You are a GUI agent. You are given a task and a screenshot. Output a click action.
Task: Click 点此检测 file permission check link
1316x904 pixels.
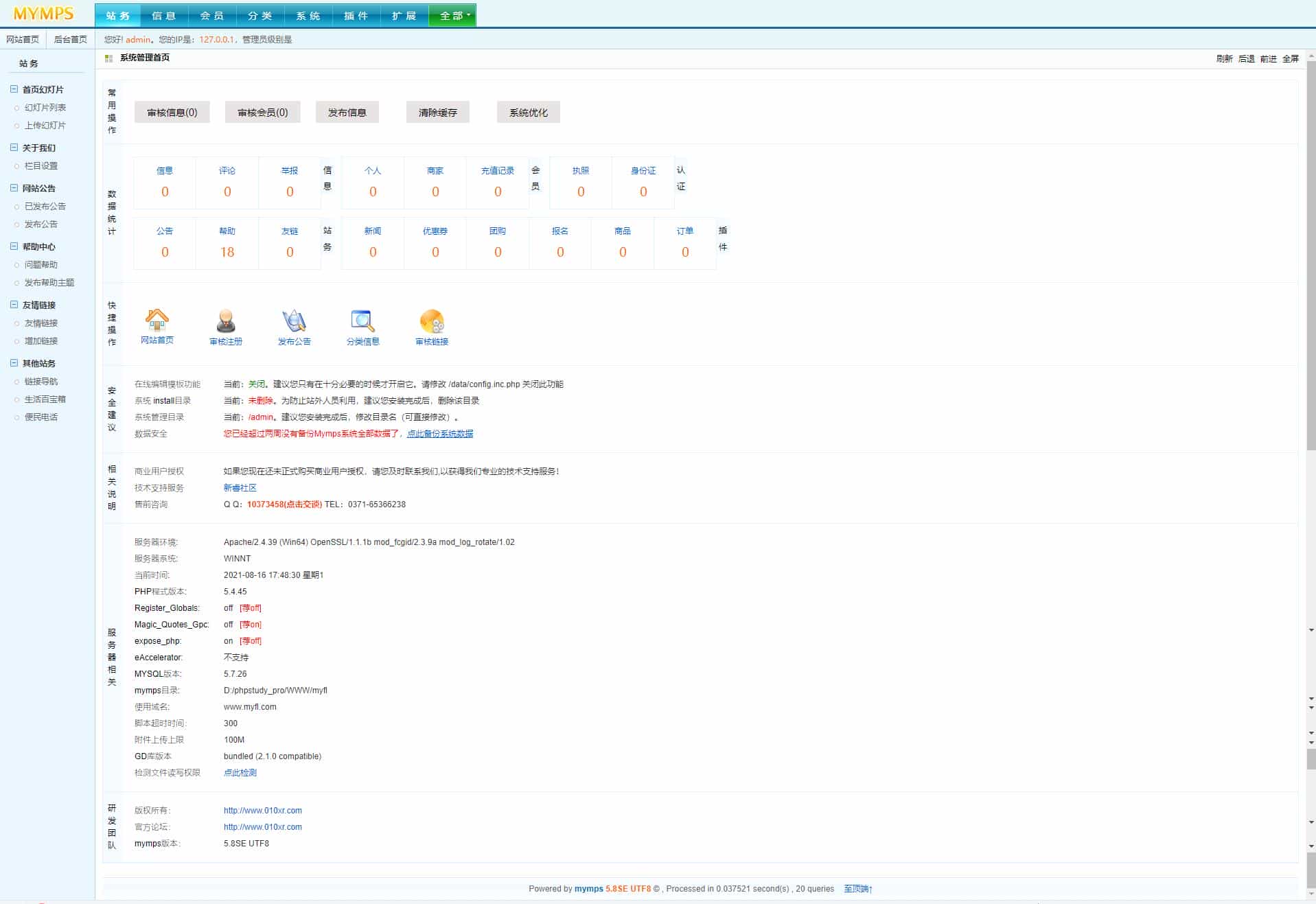[240, 773]
